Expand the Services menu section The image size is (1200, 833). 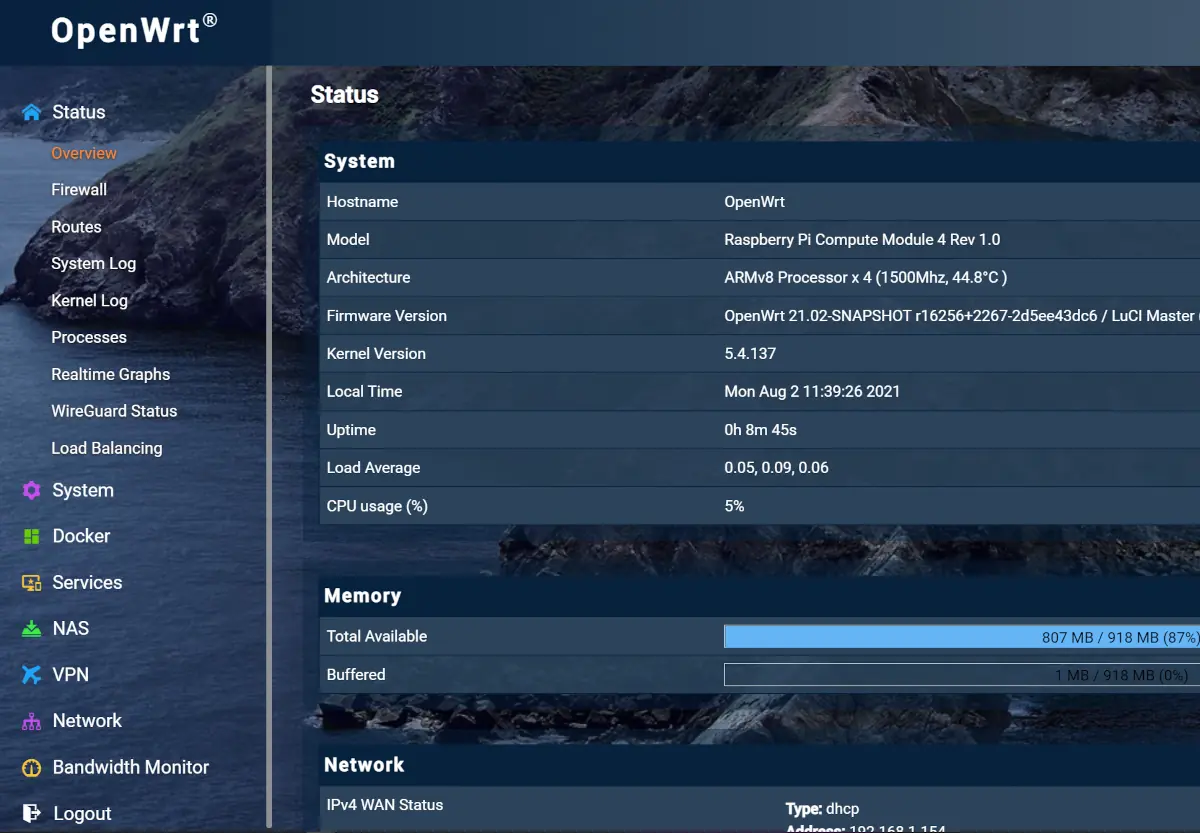[87, 582]
